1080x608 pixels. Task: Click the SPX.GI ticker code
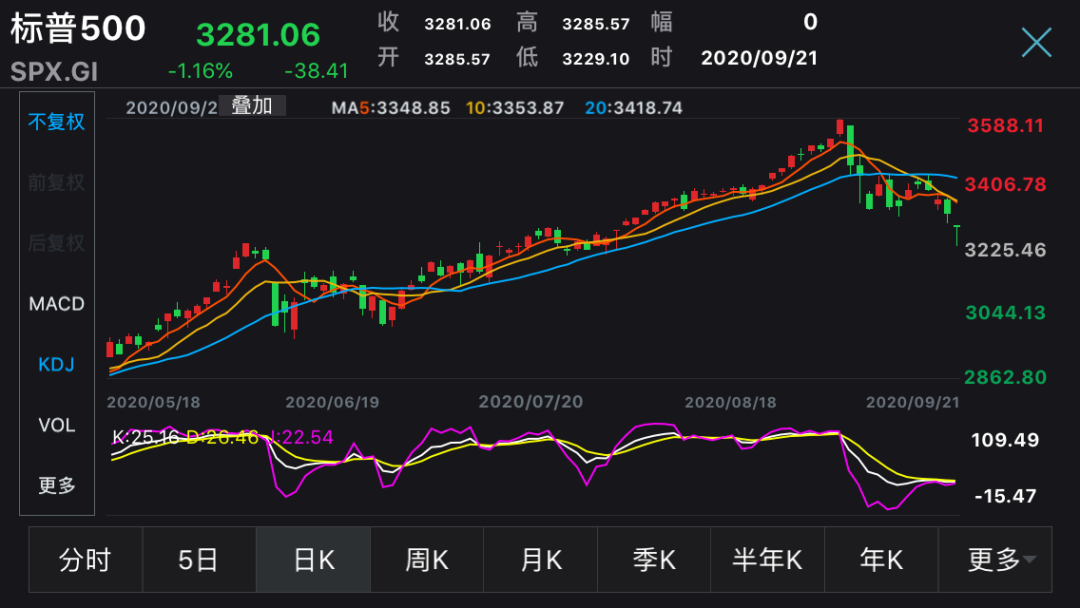(x=54, y=72)
